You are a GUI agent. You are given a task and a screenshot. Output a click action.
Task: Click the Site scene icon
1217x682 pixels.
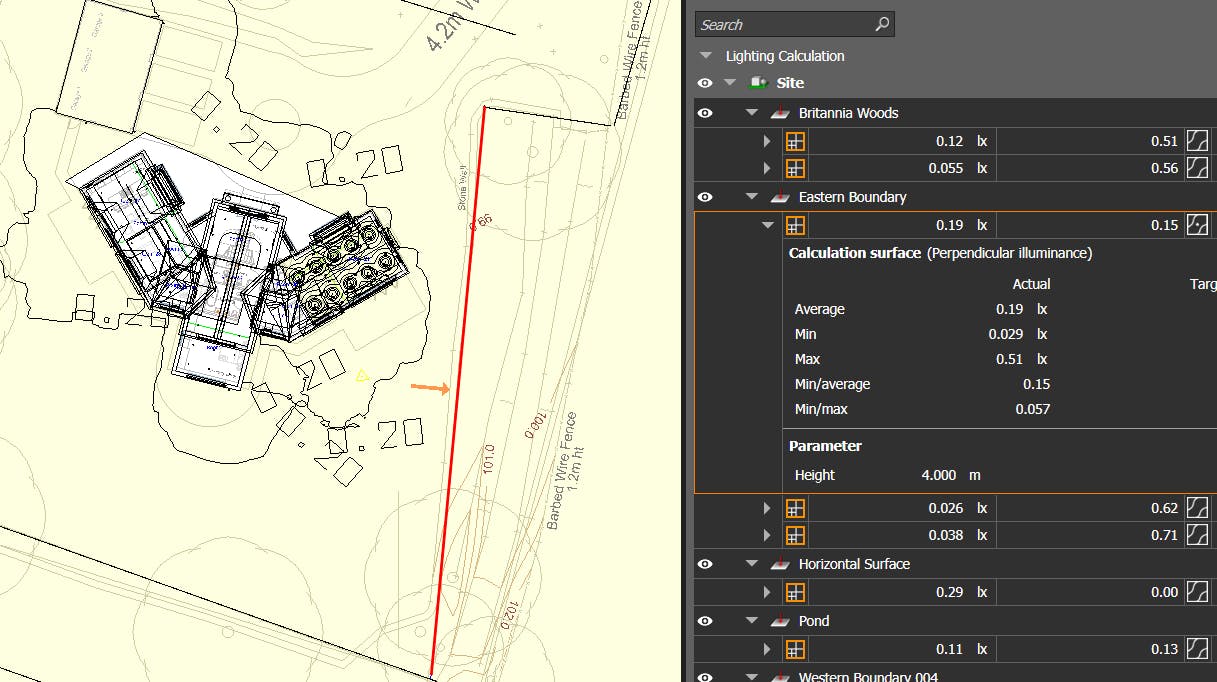pos(758,83)
